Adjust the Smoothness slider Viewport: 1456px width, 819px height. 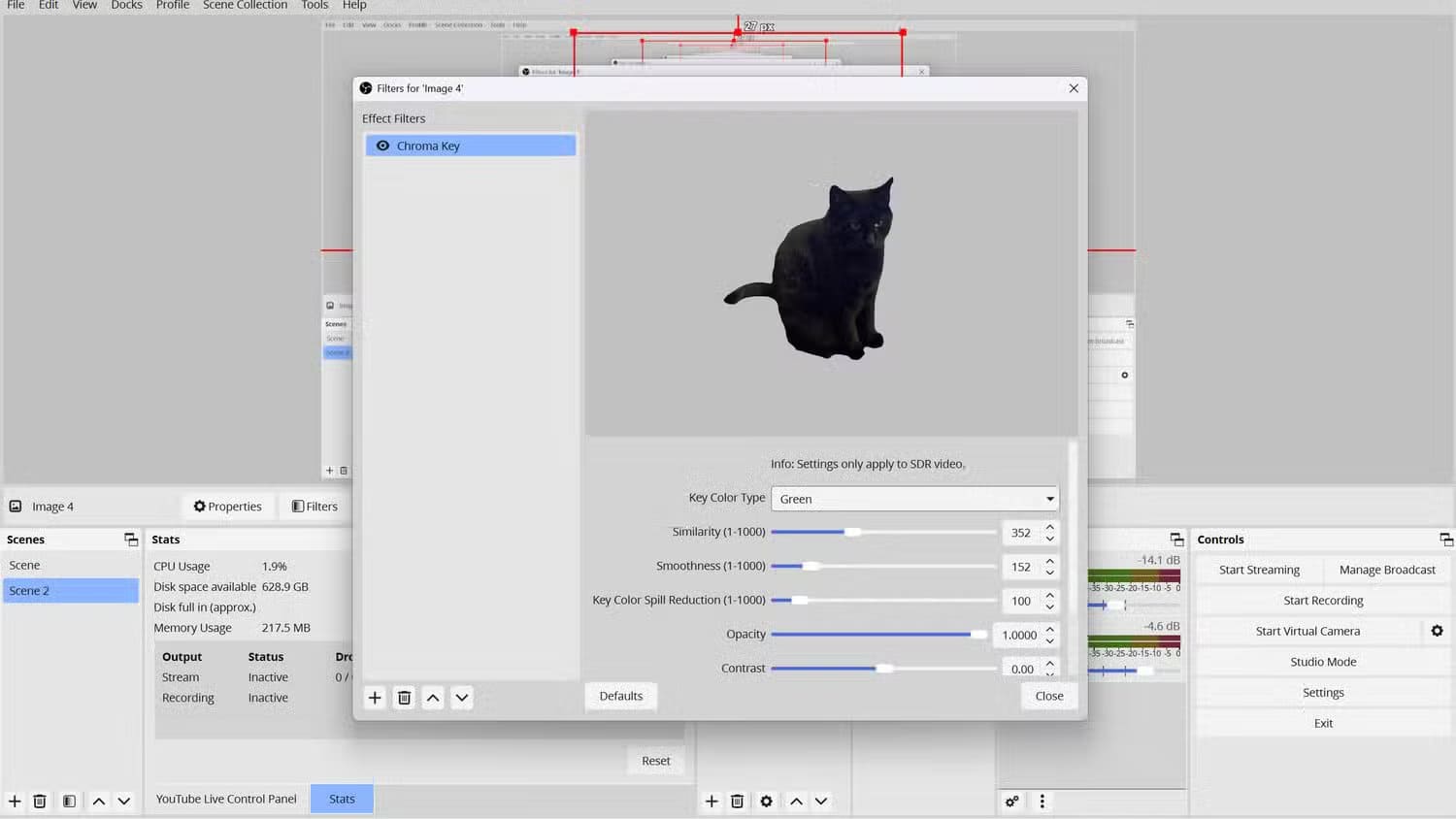883,566
